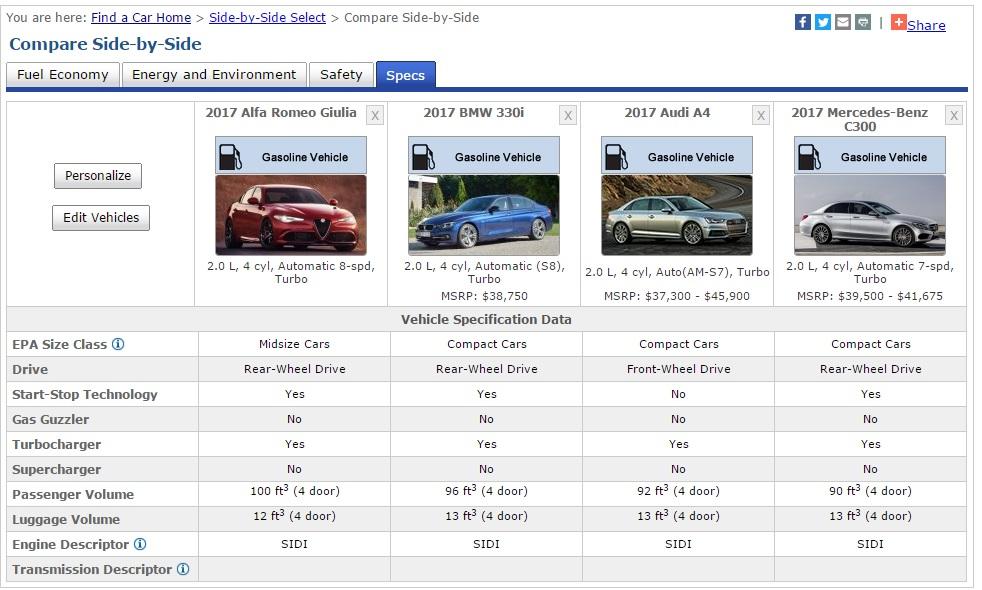Click Audi A4 engine description text
This screenshot has height=590, width=982.
677,272
